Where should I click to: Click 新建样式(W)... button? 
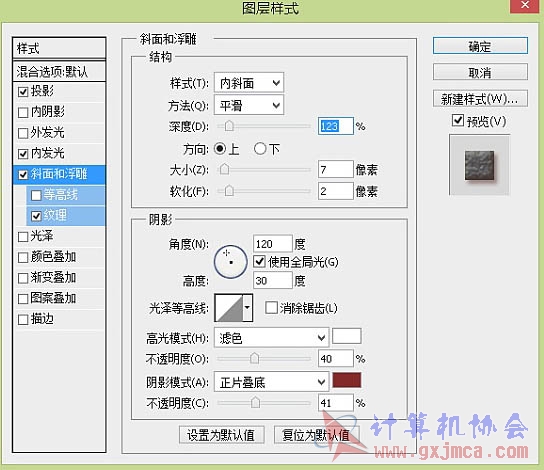click(480, 99)
